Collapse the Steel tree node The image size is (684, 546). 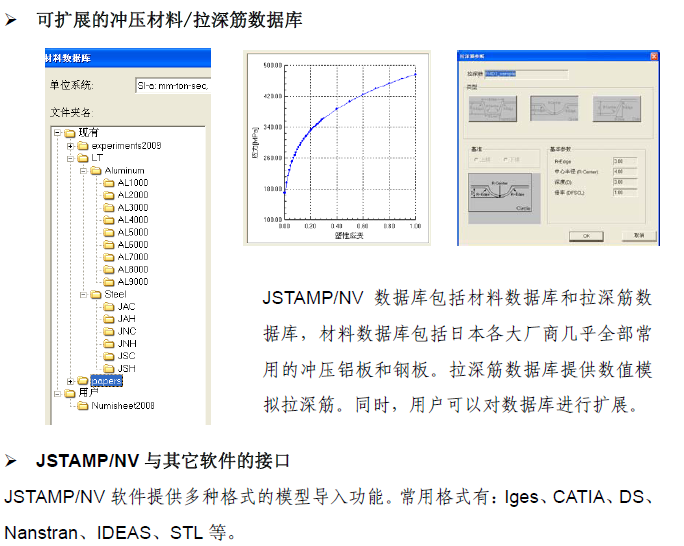tap(83, 295)
